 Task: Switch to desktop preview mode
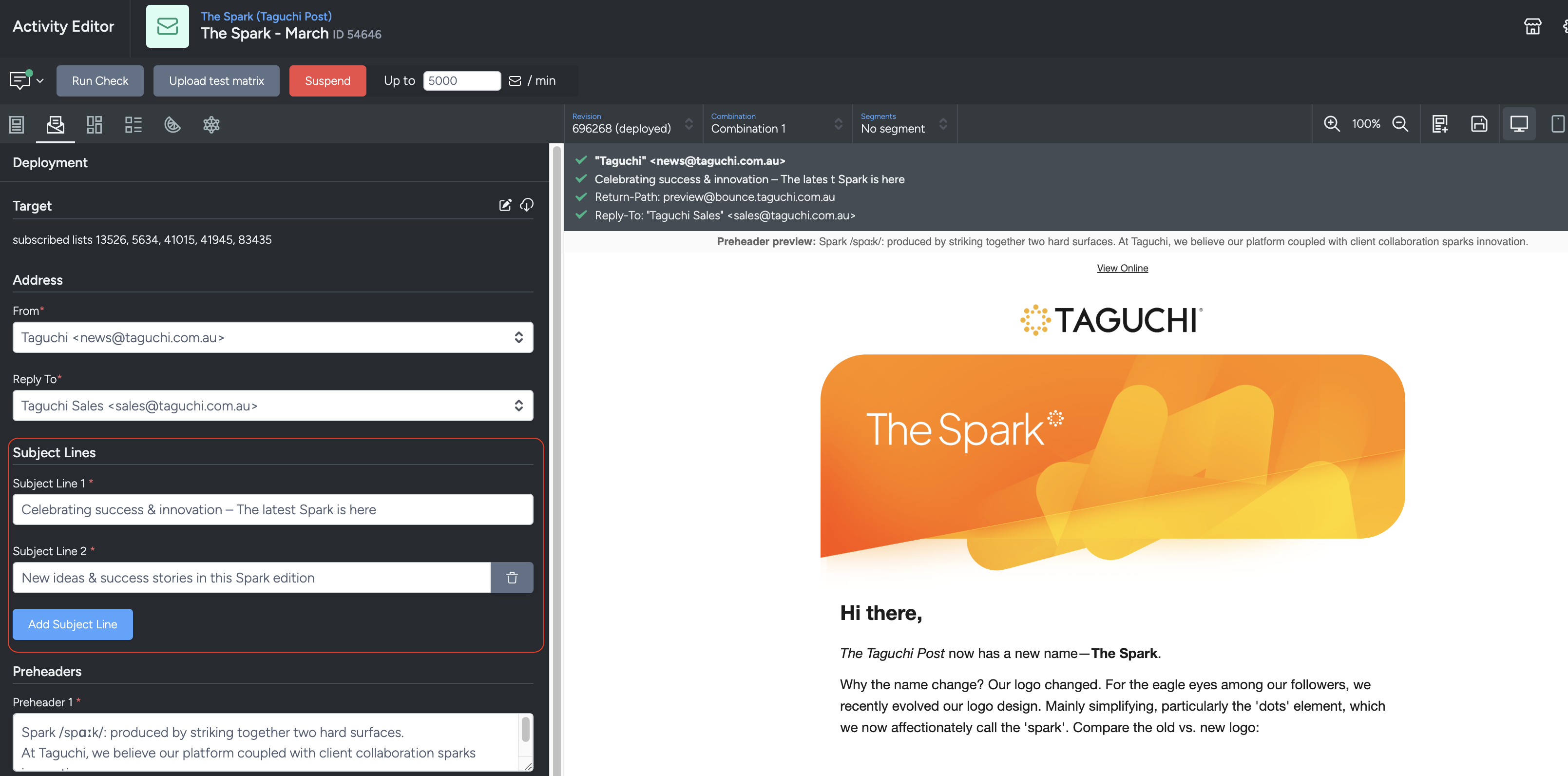1519,124
